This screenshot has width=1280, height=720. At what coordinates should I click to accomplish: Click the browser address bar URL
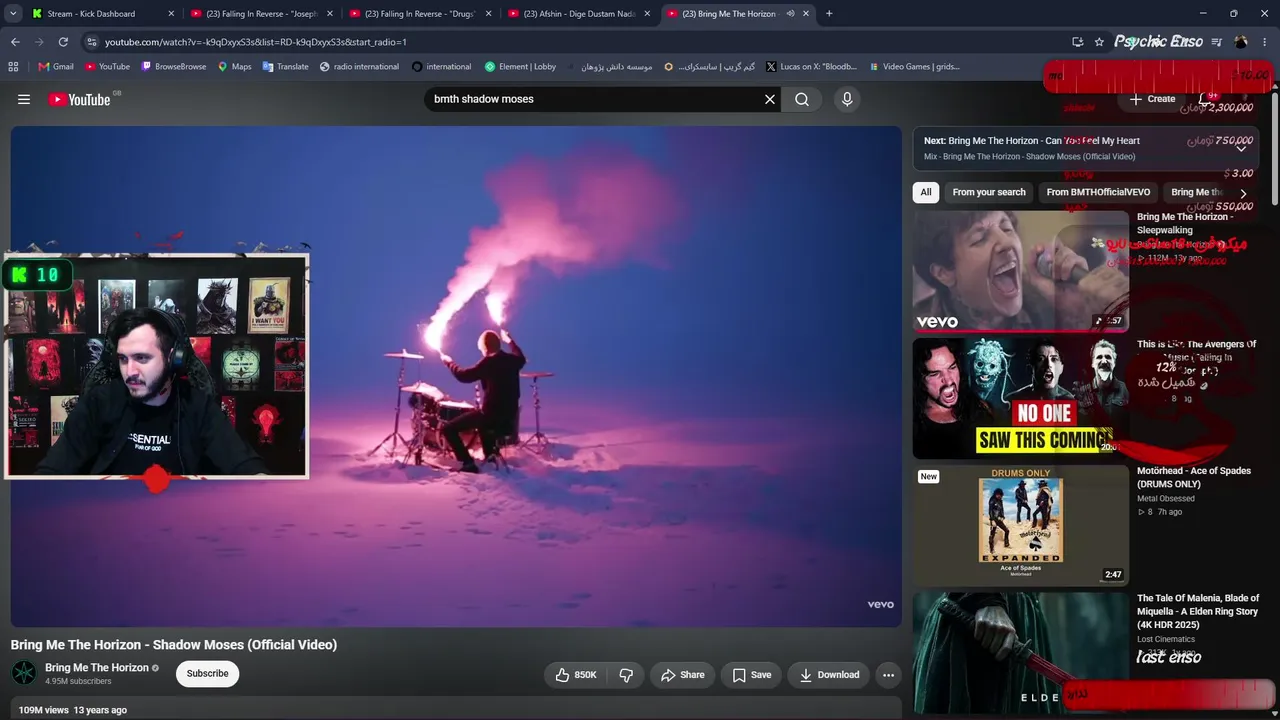256,42
